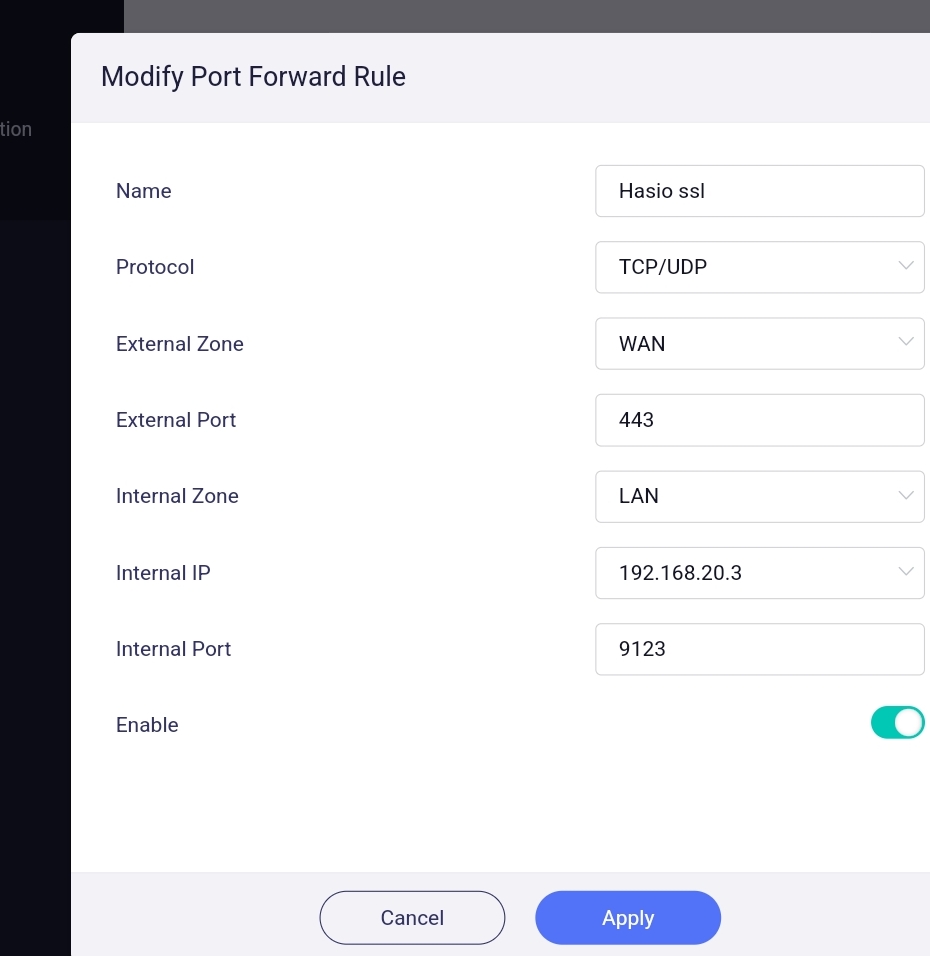Select the partially hidden sidebar menu item
The height and width of the screenshot is (956, 930).
(x=16, y=129)
